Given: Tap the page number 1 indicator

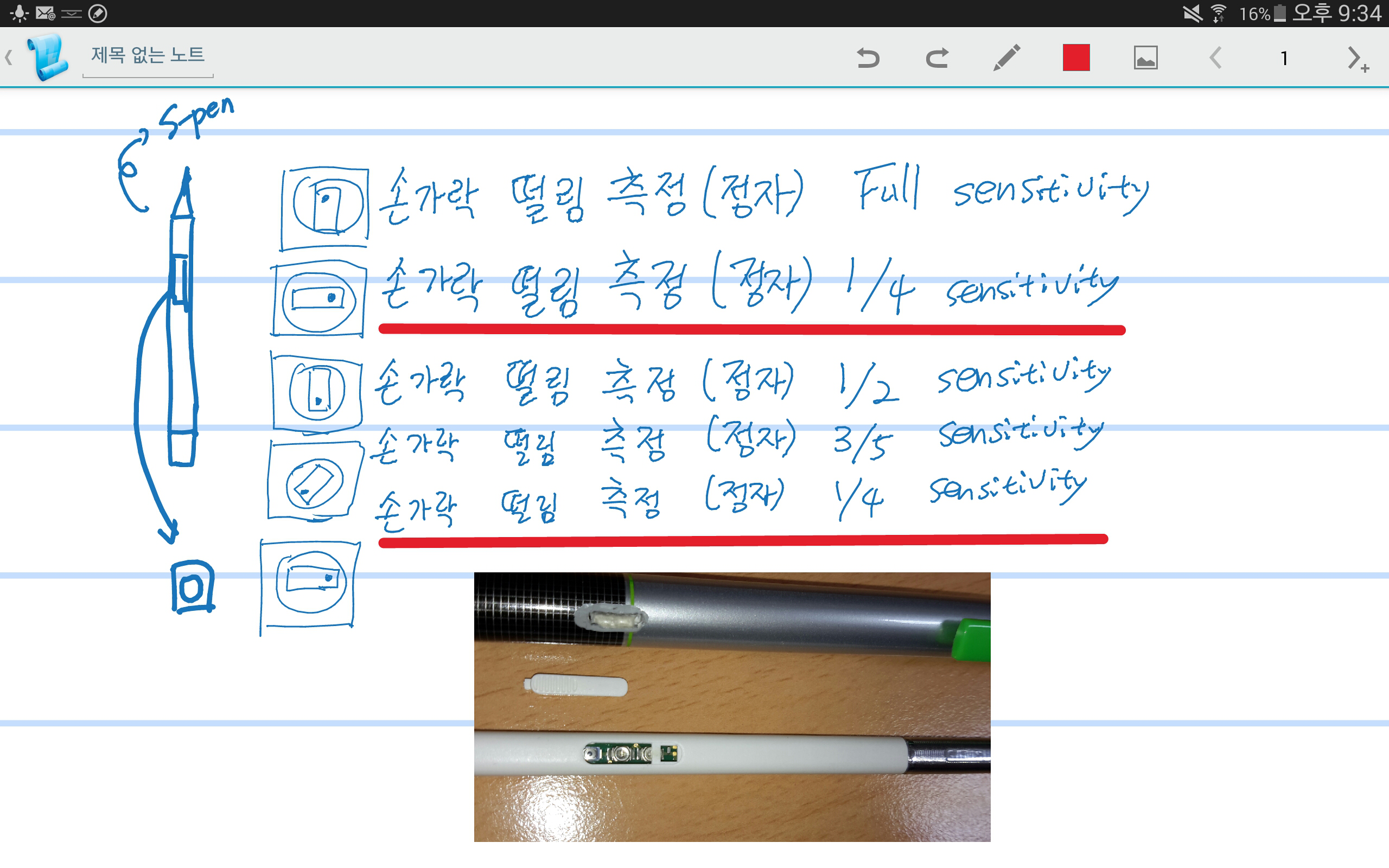Looking at the screenshot, I should [1284, 58].
